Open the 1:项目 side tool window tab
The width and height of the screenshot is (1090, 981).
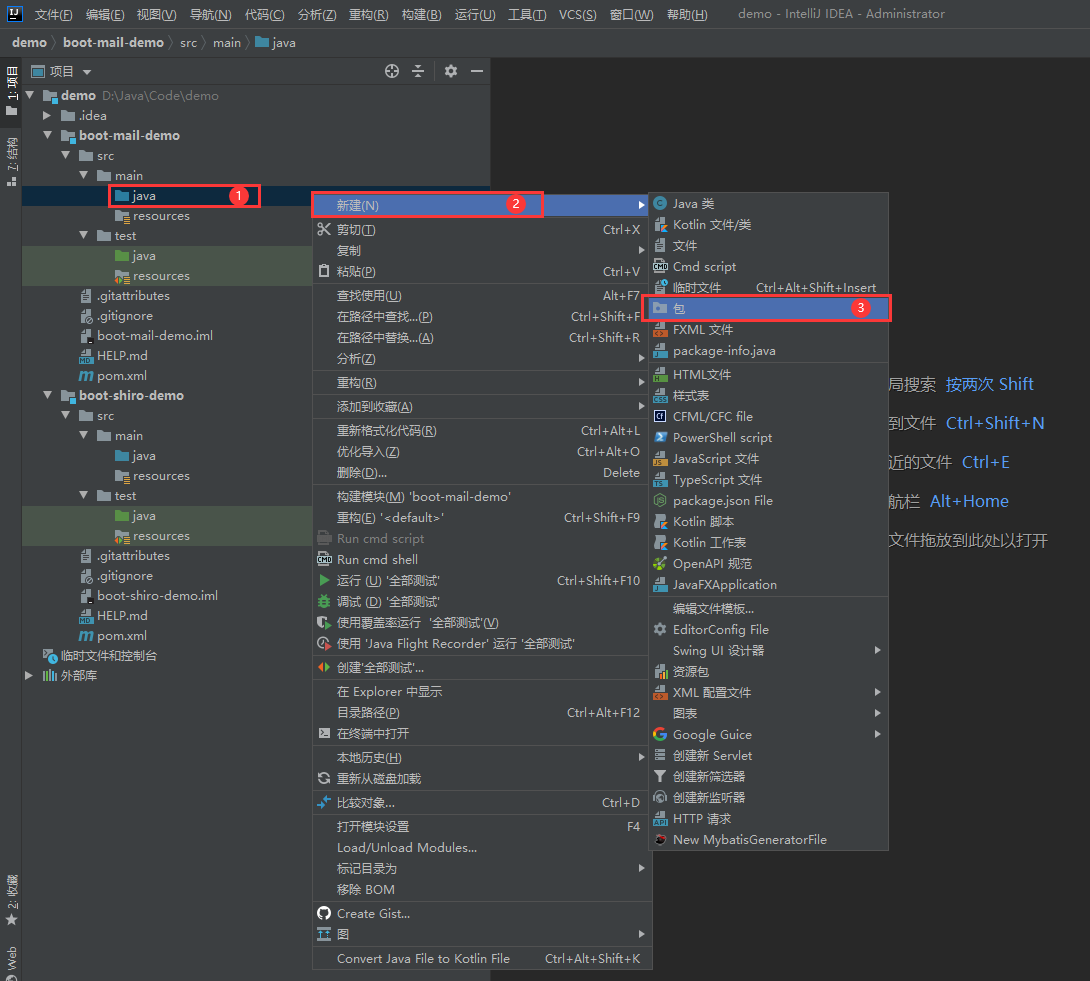pyautogui.click(x=11, y=92)
